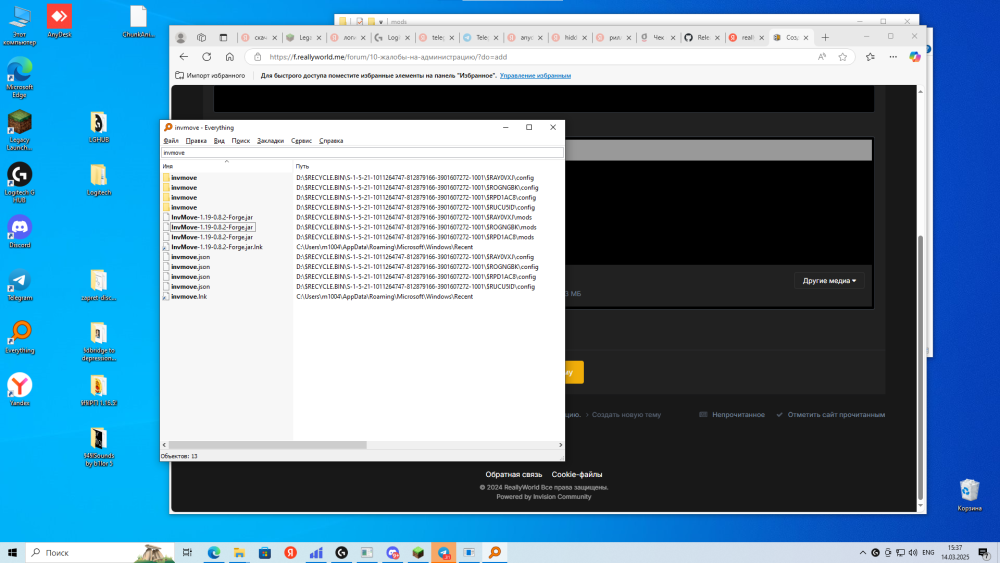
Task: Open the notification center icon
Action: point(984,553)
